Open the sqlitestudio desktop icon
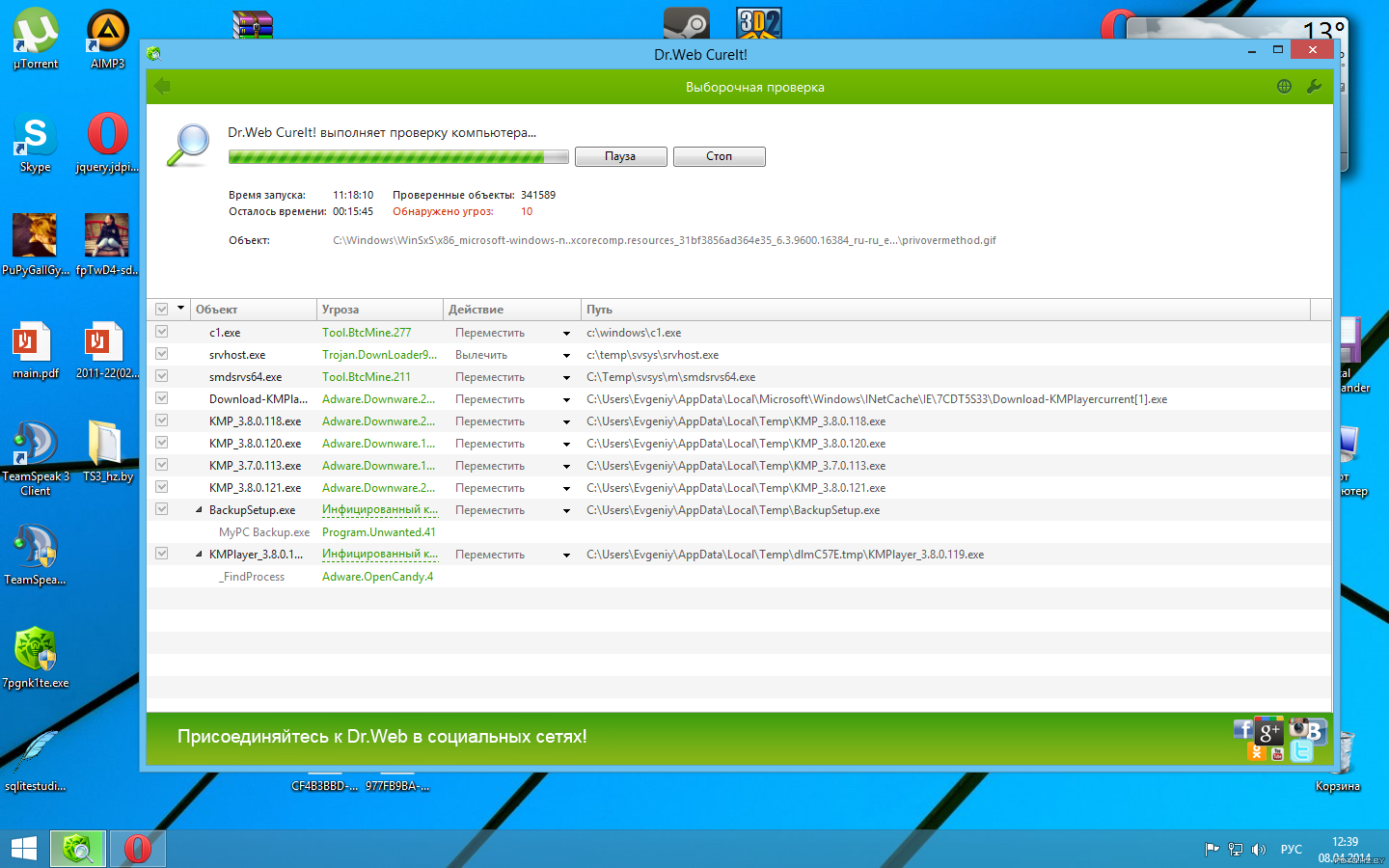Screen dimensions: 1389x868 click(36, 761)
